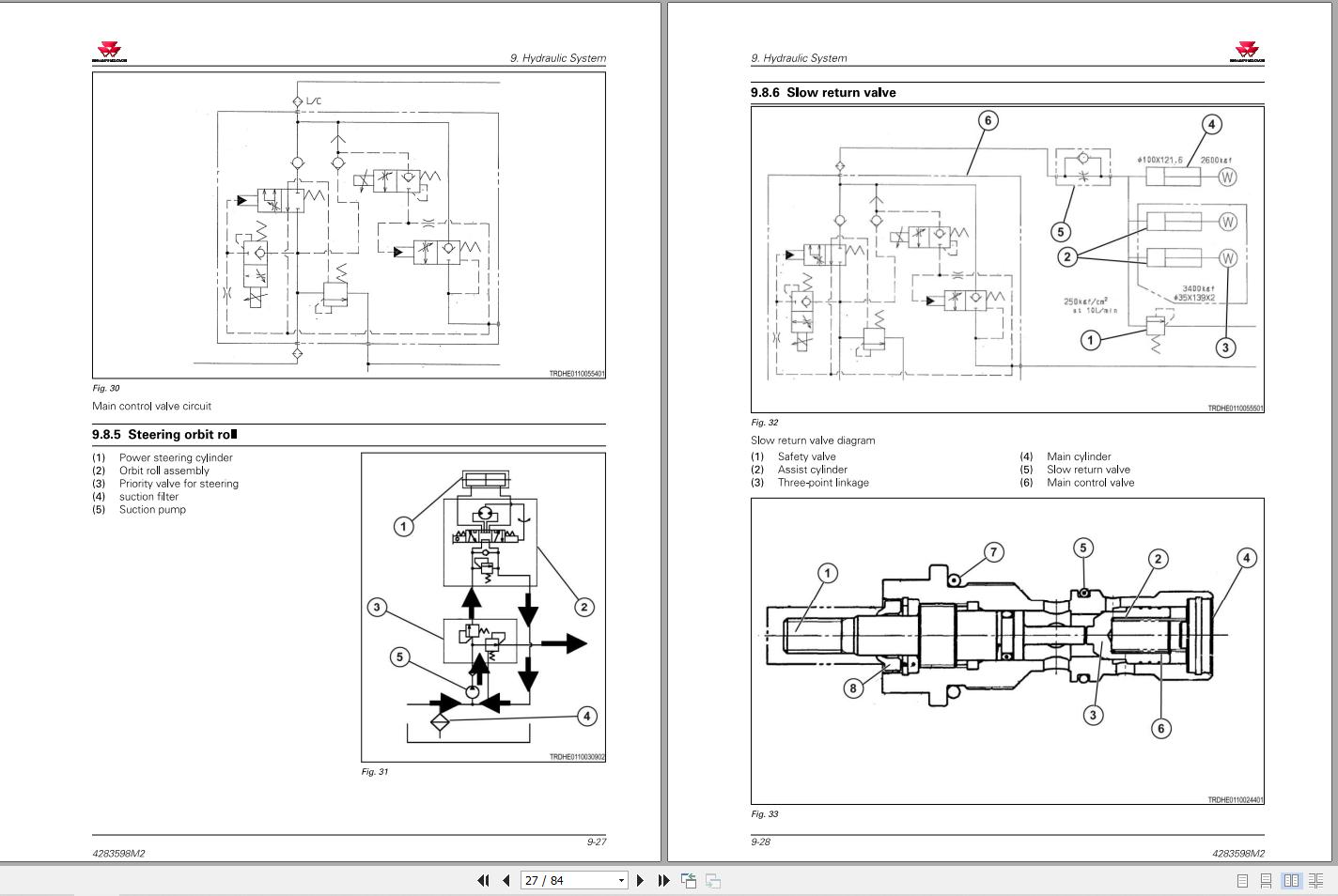Select two-page facing view
1338x896 pixels.
coord(1291,880)
